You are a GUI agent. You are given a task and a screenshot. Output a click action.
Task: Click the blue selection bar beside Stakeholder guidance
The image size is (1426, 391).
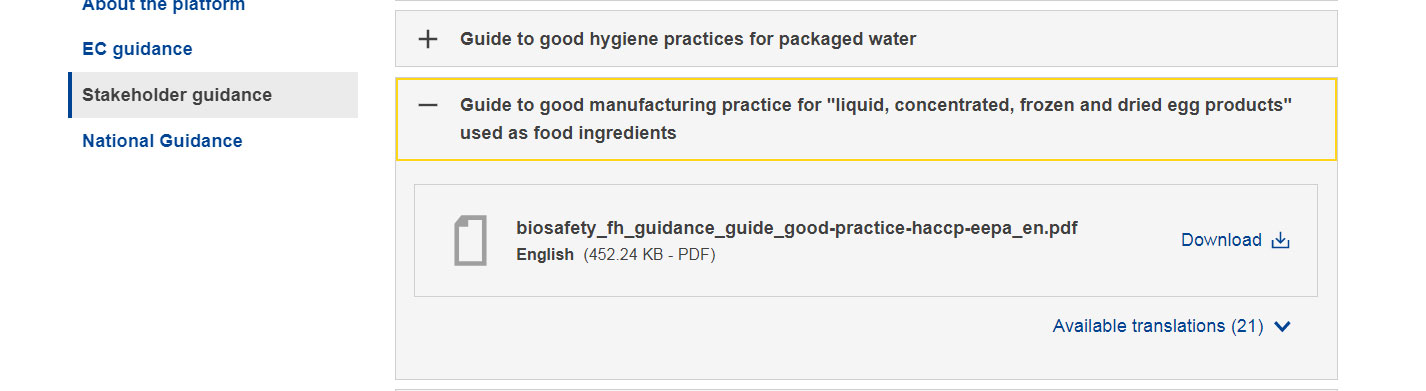[x=70, y=95]
